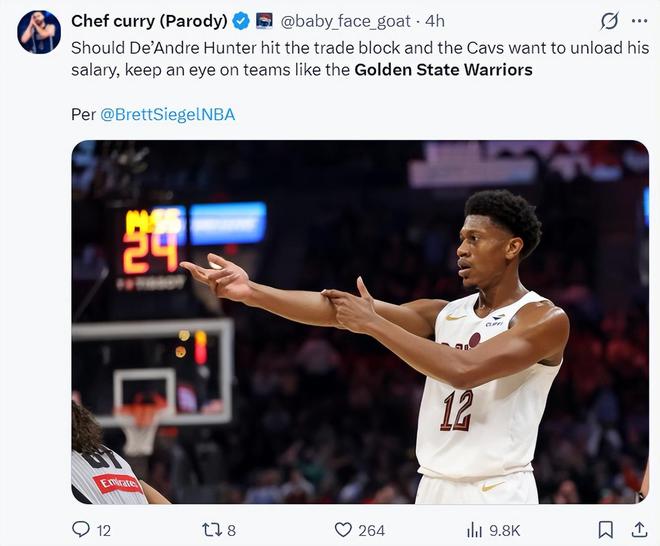Click the blue verified checkmark badge
Image resolution: width=660 pixels, height=546 pixels.
[241, 21]
